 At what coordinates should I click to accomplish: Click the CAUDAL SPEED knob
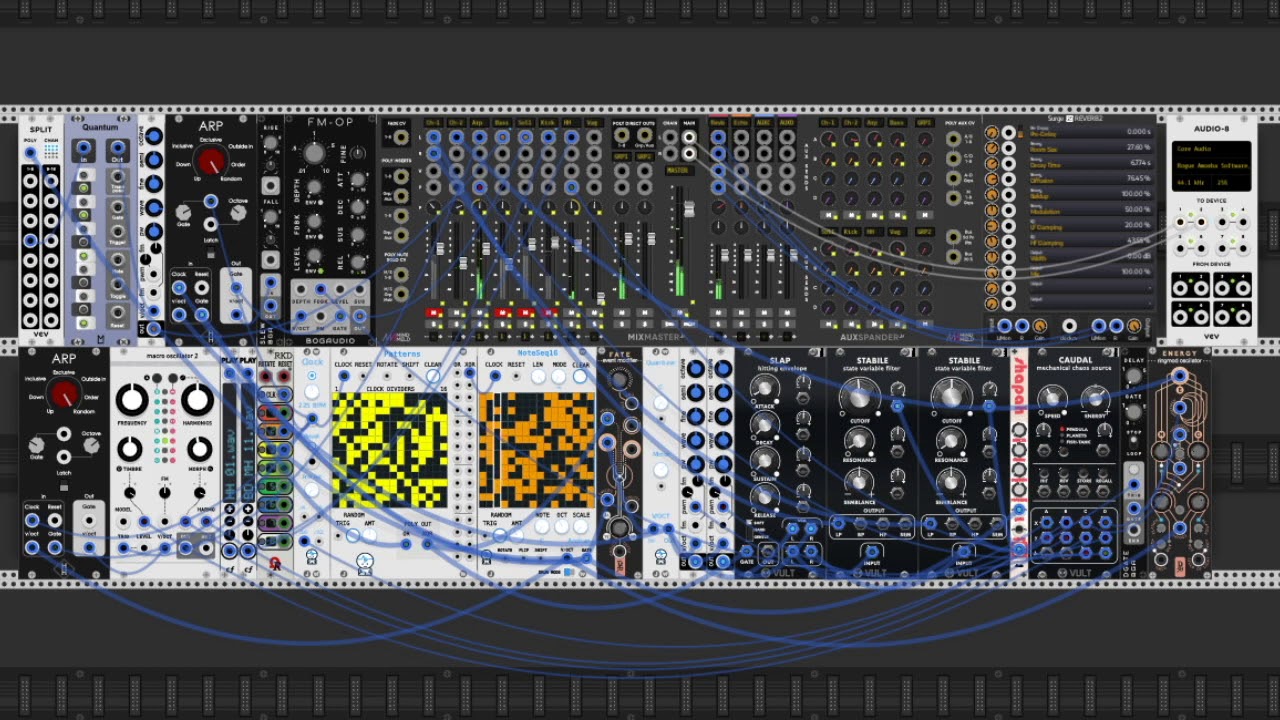[x=1052, y=399]
